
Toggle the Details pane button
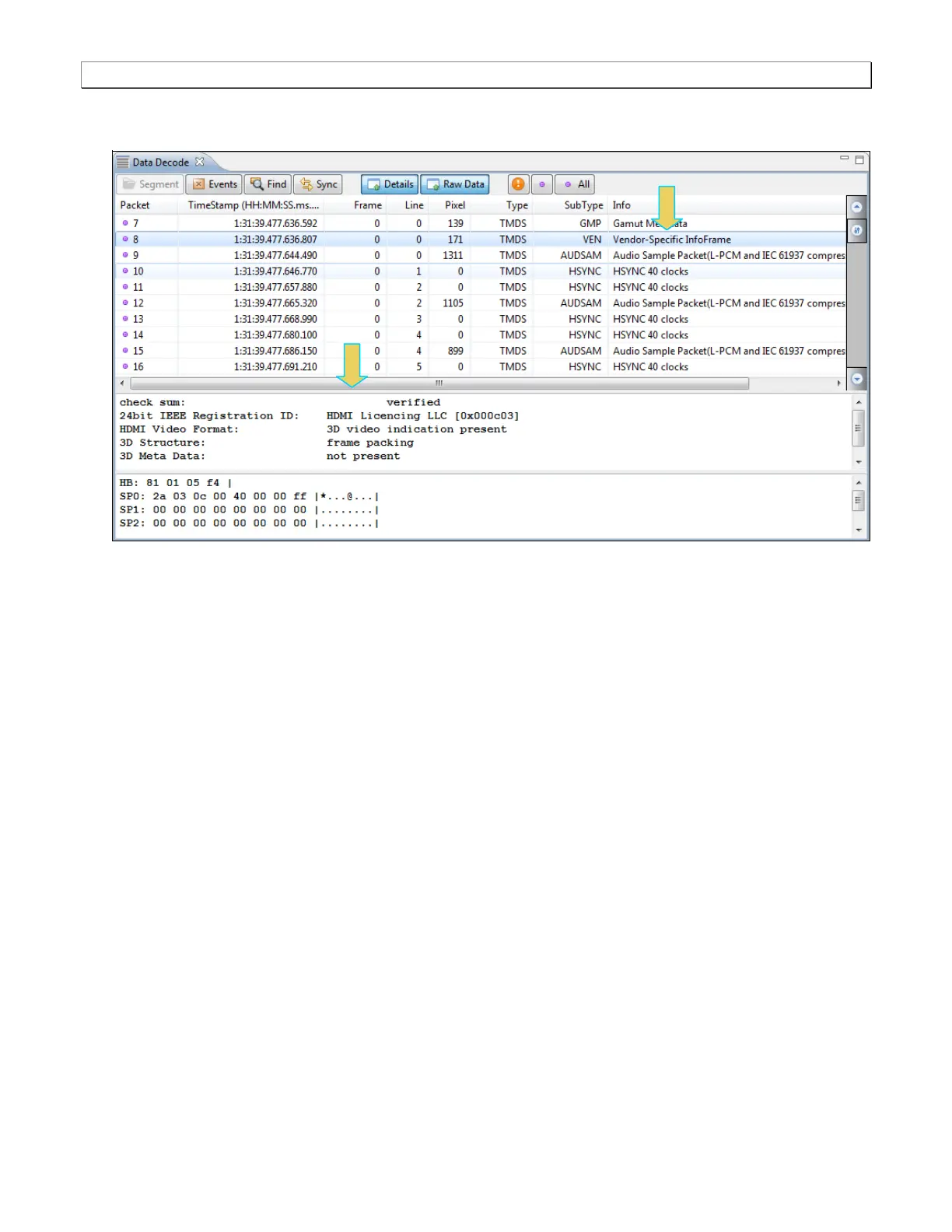(x=390, y=184)
